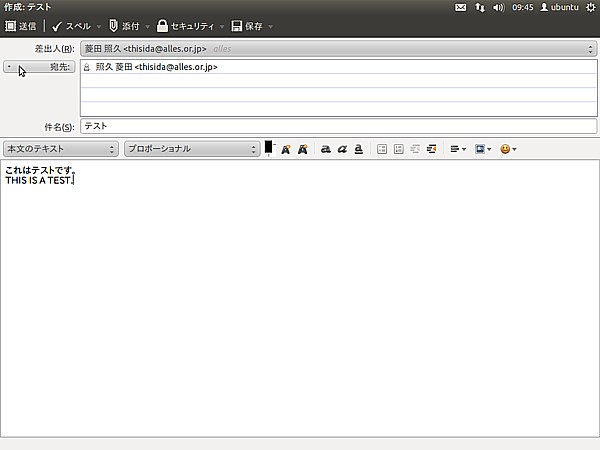This screenshot has width=600, height=450.
Task: Send the message with the 送信 button
Action: tap(21, 26)
